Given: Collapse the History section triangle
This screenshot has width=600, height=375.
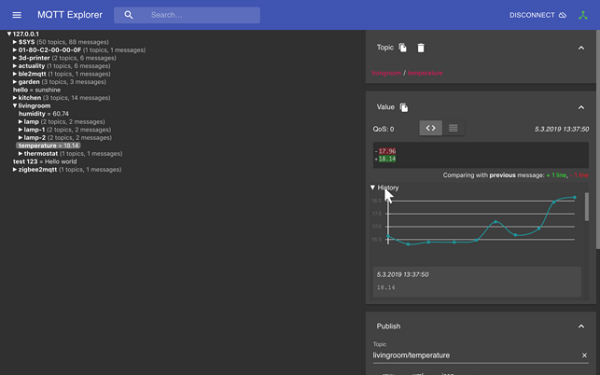Looking at the screenshot, I should coord(373,188).
